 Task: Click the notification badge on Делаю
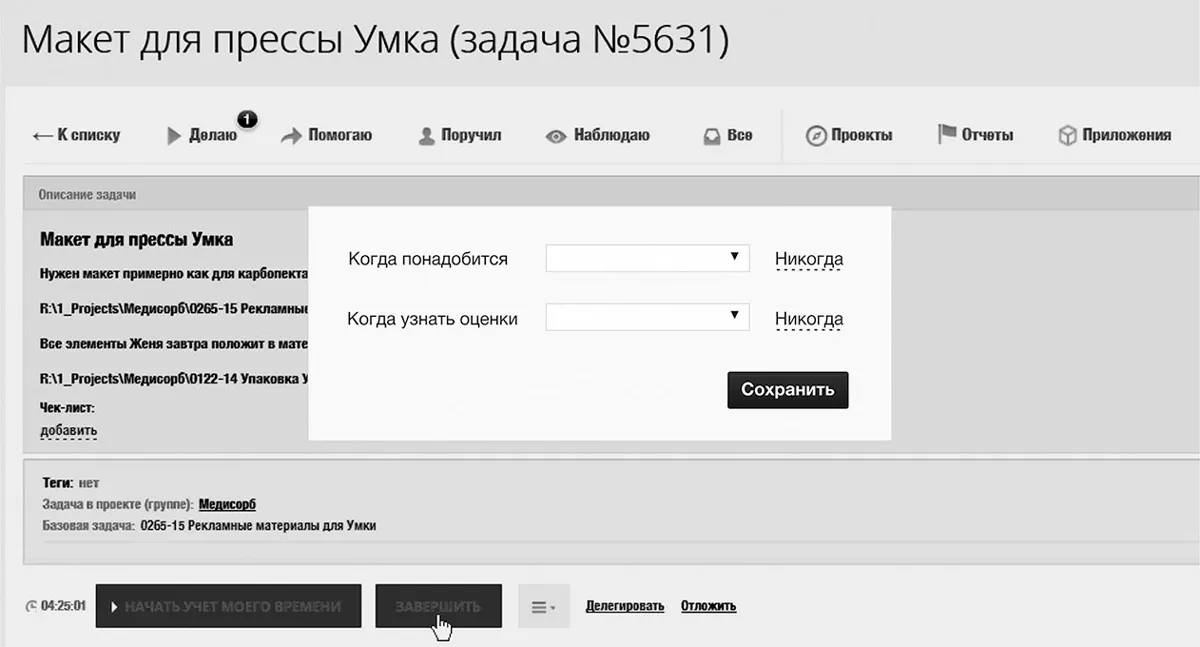247,120
